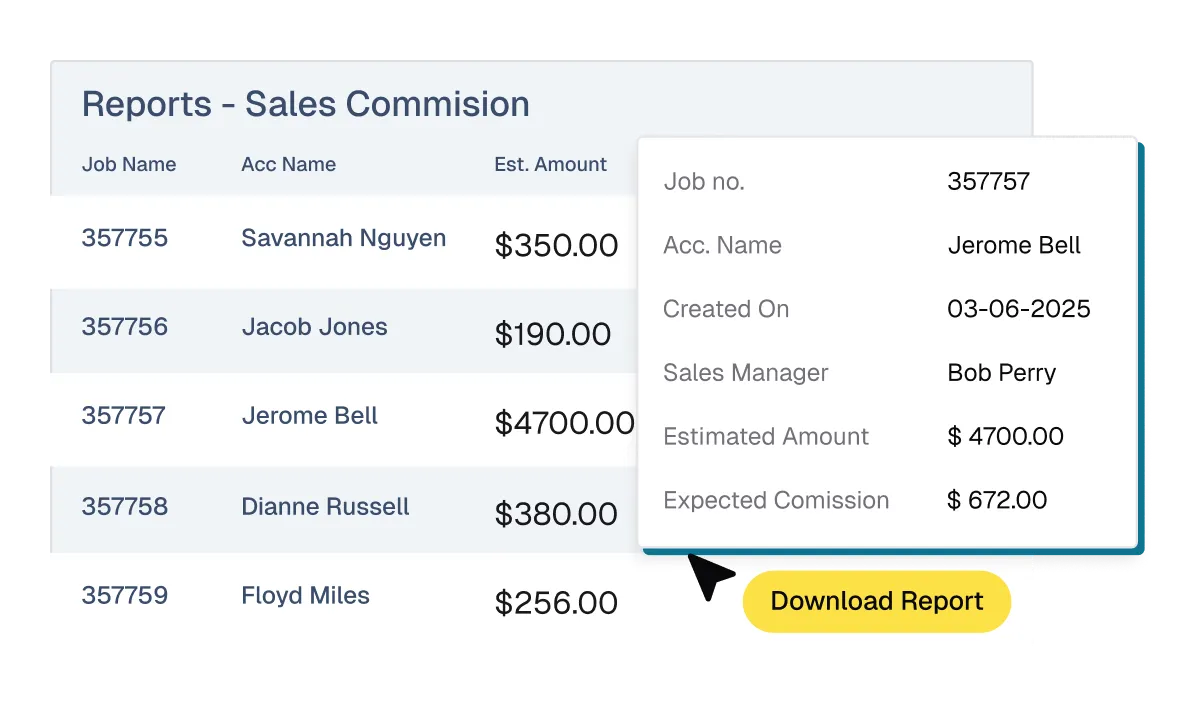Click the Reports - Sales Commision heading

[305, 104]
